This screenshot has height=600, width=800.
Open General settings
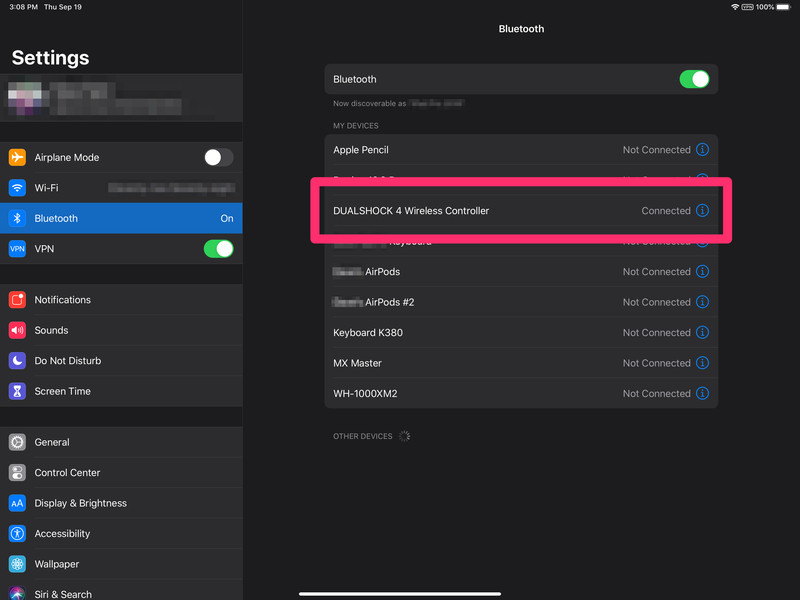(x=121, y=442)
